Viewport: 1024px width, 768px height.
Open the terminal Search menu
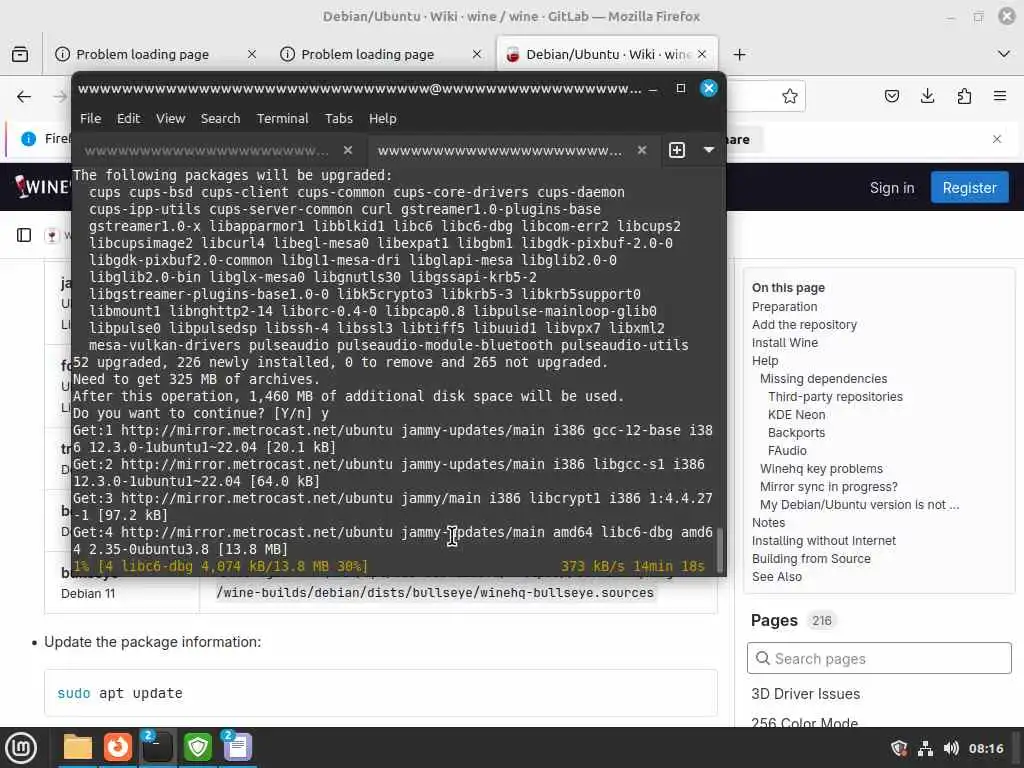coord(220,118)
